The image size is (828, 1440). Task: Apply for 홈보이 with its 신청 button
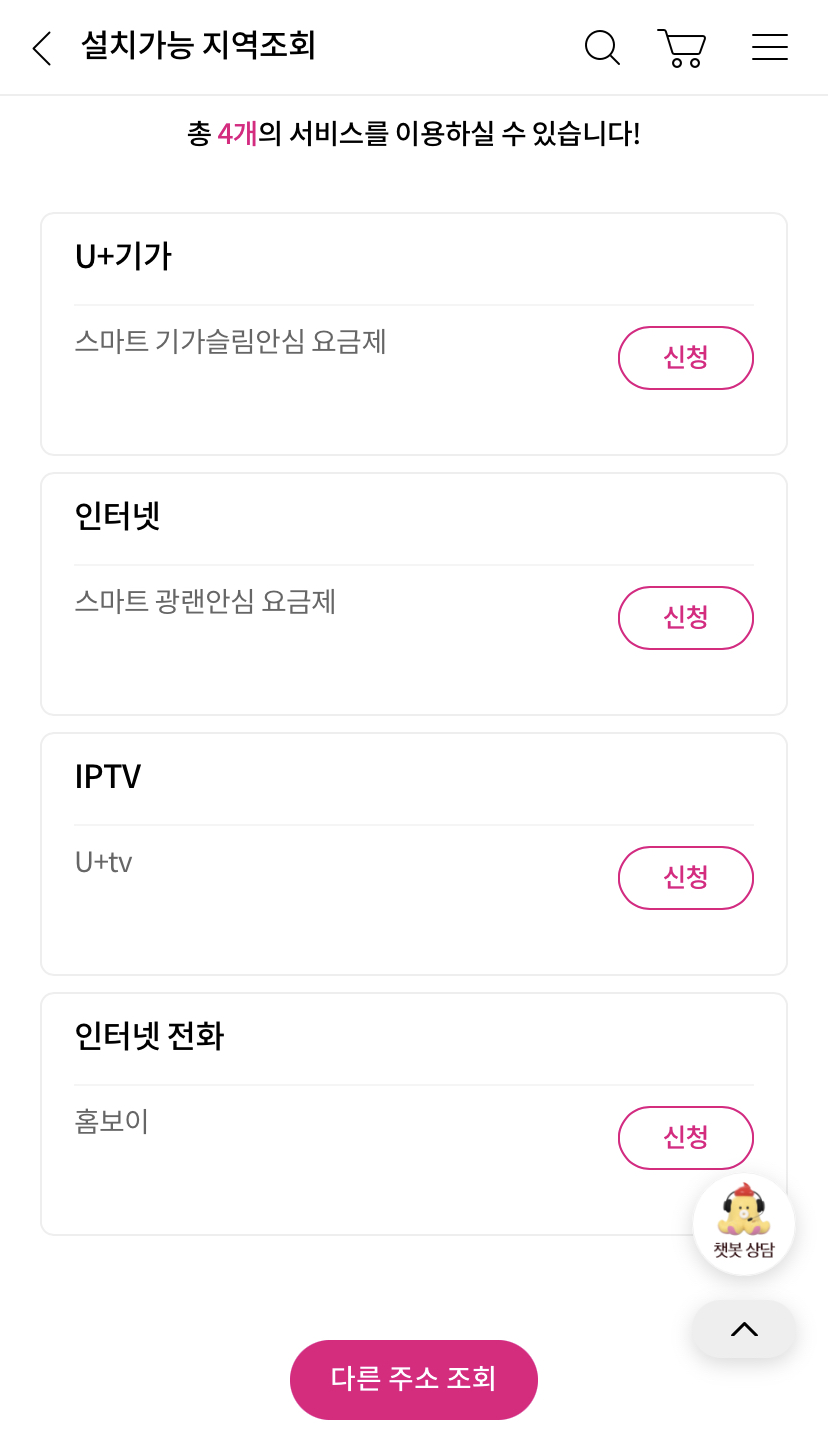click(685, 1138)
